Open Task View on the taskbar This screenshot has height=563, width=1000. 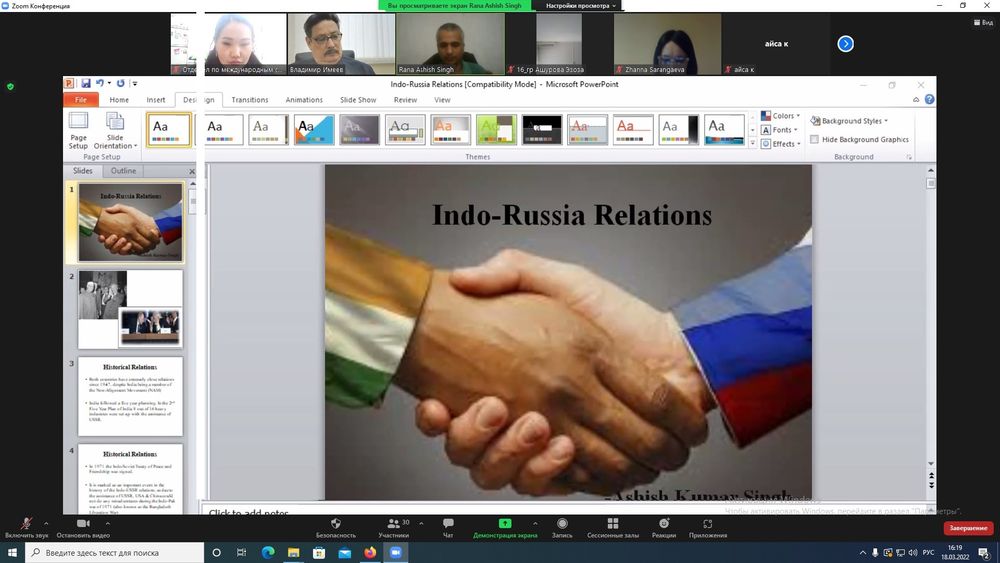(241, 552)
